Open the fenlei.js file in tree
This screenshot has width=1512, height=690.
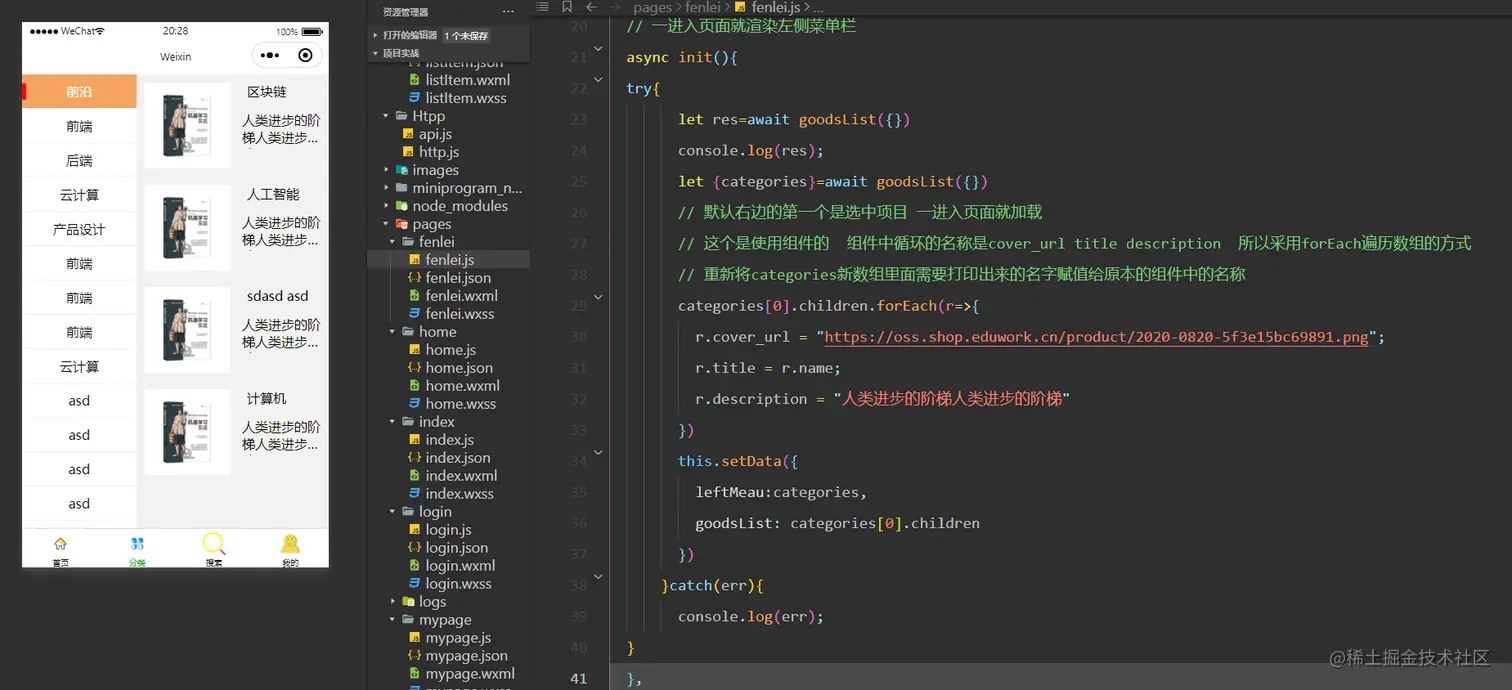coord(448,260)
